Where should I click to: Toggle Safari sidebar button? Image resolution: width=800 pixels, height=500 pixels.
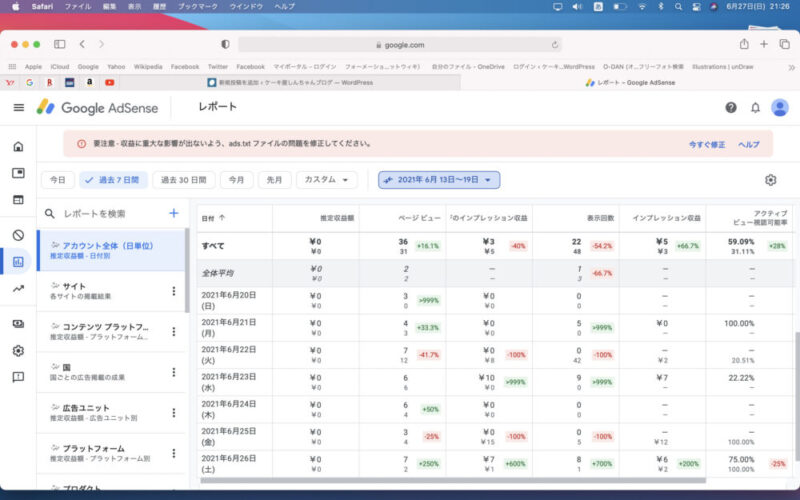coord(60,44)
